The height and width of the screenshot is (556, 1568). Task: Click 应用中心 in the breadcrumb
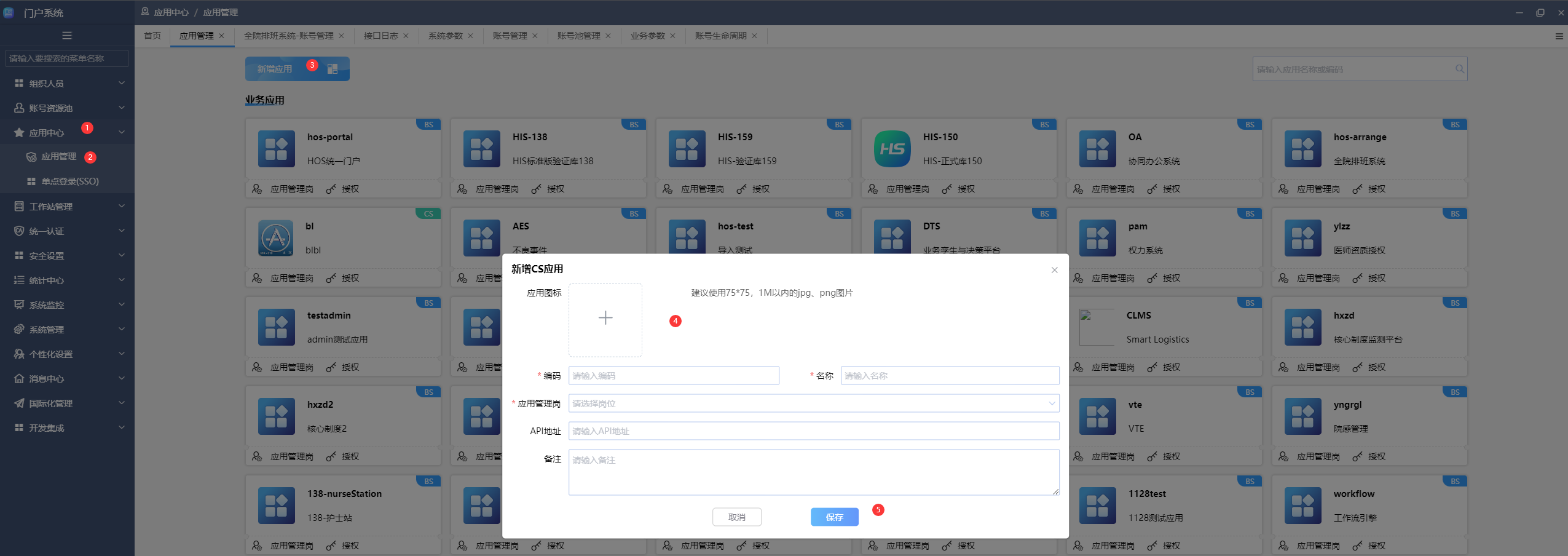pos(171,12)
